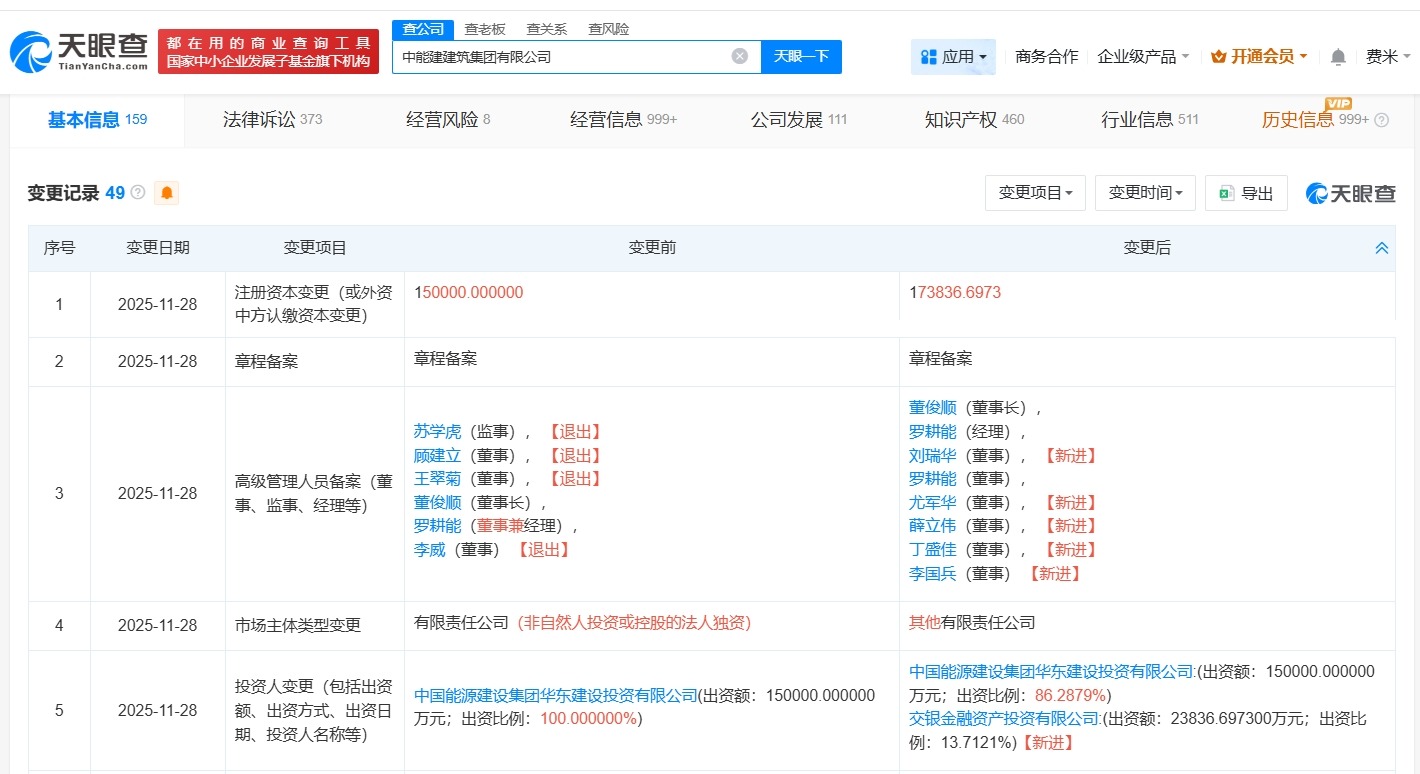Open the 知识产权 tab

pyautogui.click(x=961, y=119)
